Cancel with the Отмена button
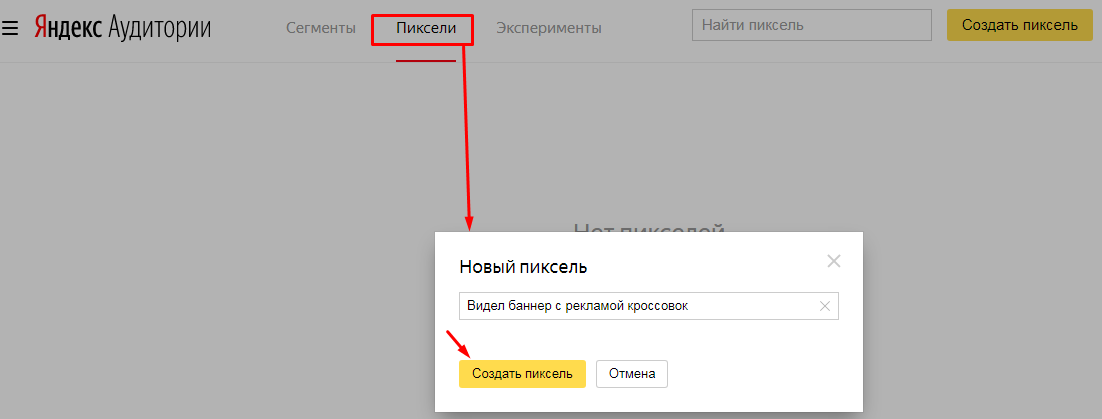Screen dimensions: 1102x419 point(631,373)
